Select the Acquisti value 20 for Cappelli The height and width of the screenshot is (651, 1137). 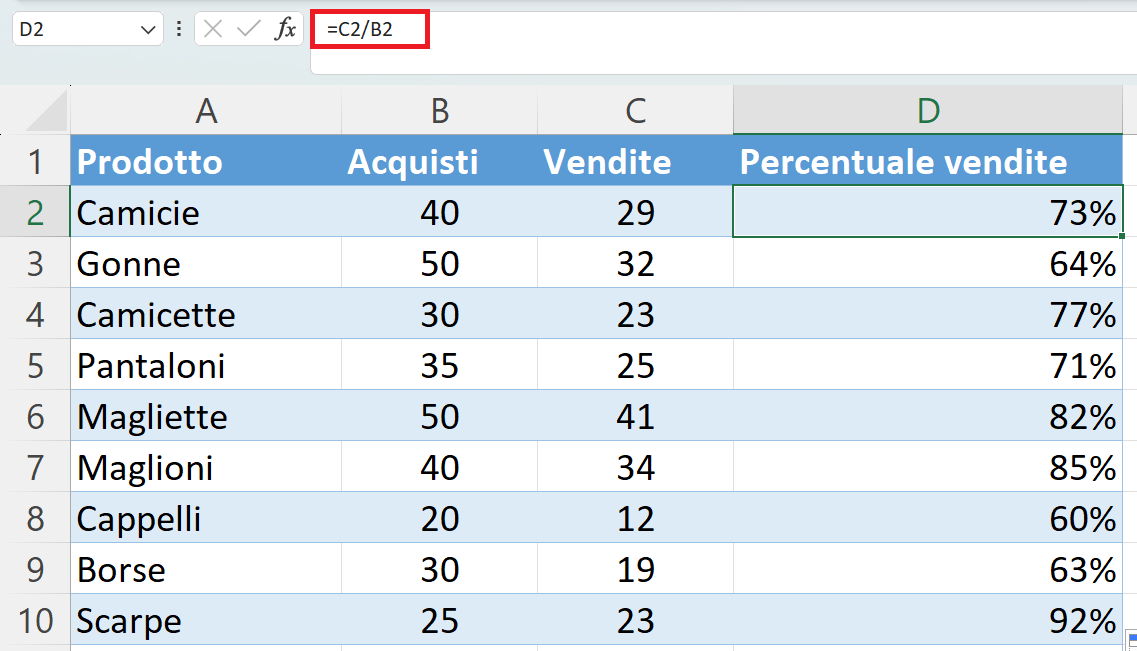coord(439,518)
